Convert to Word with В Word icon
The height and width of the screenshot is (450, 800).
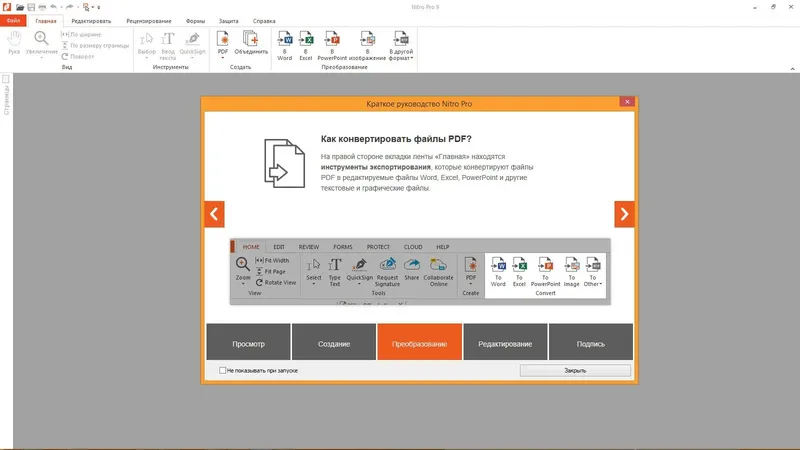[x=285, y=45]
